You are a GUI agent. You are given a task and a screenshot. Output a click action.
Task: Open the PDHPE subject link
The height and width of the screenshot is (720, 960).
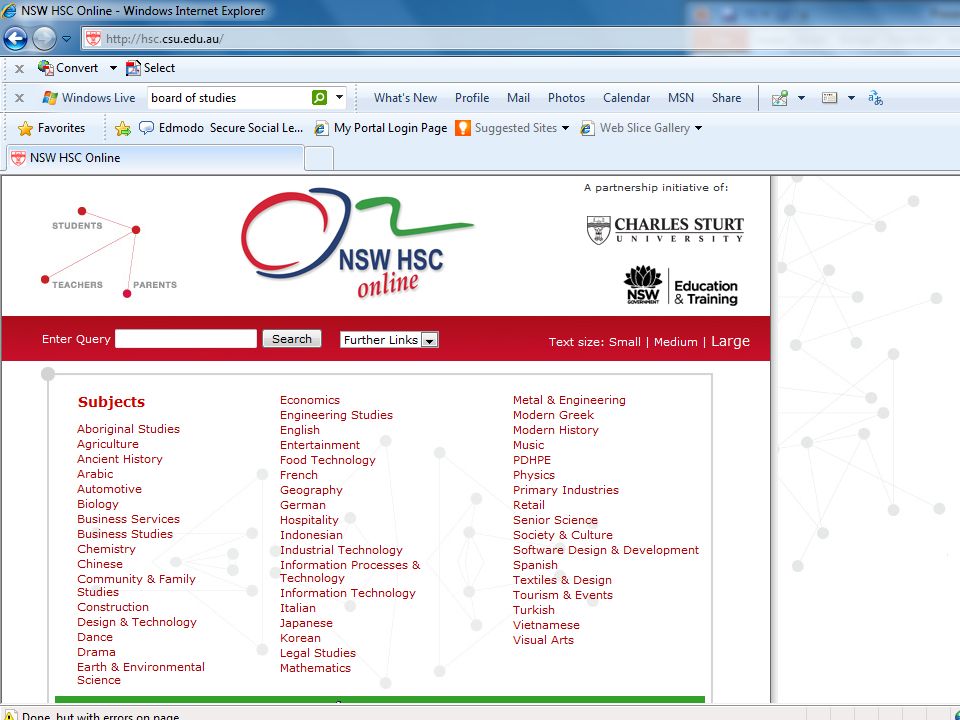click(x=532, y=460)
